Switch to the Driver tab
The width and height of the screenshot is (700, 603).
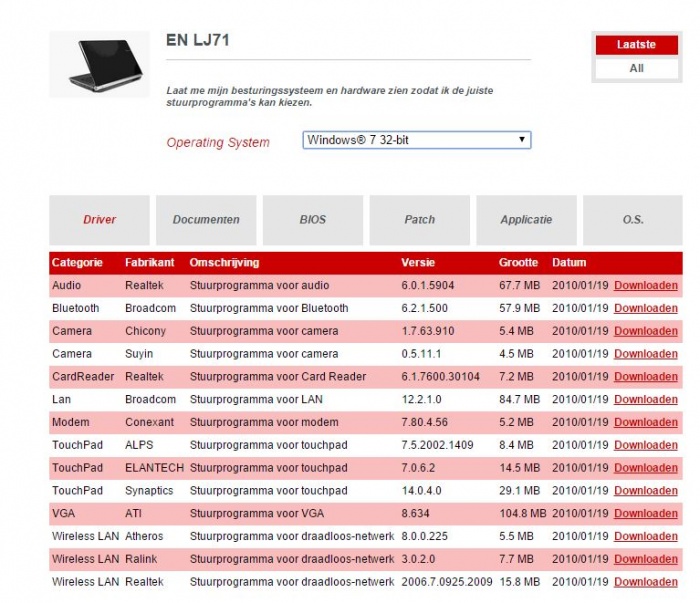[99, 220]
